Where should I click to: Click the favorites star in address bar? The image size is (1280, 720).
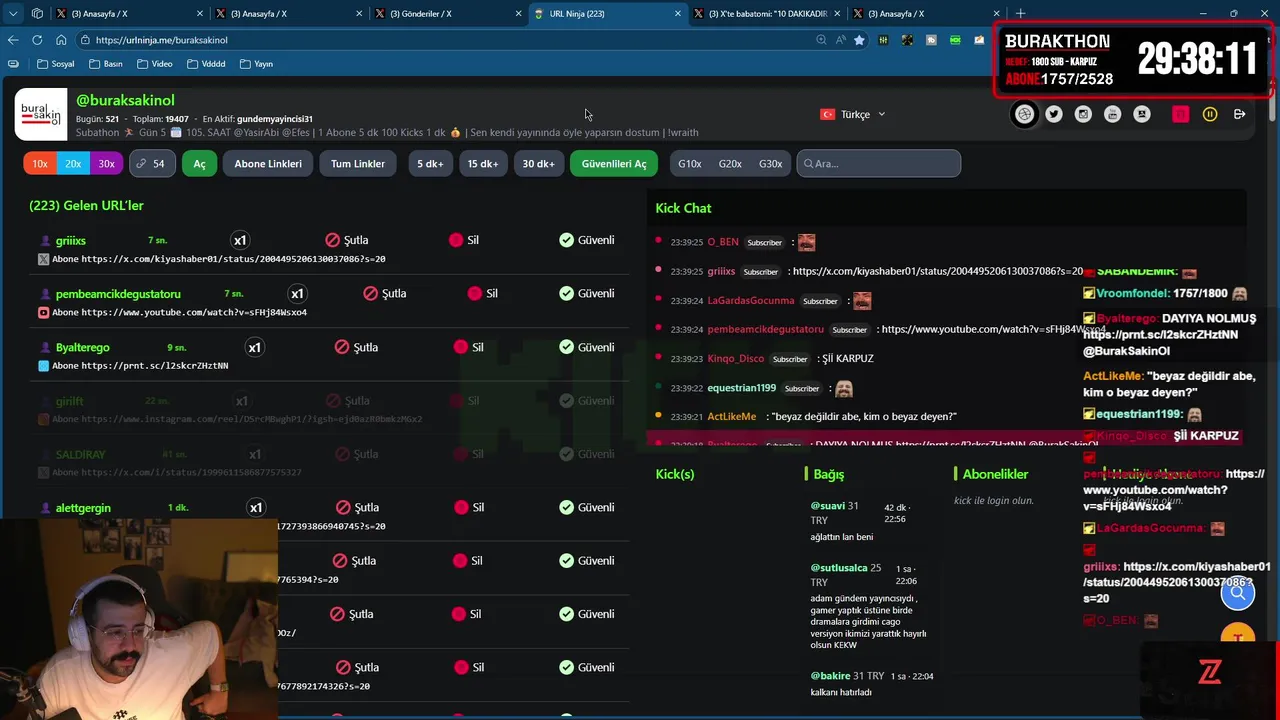click(x=859, y=40)
